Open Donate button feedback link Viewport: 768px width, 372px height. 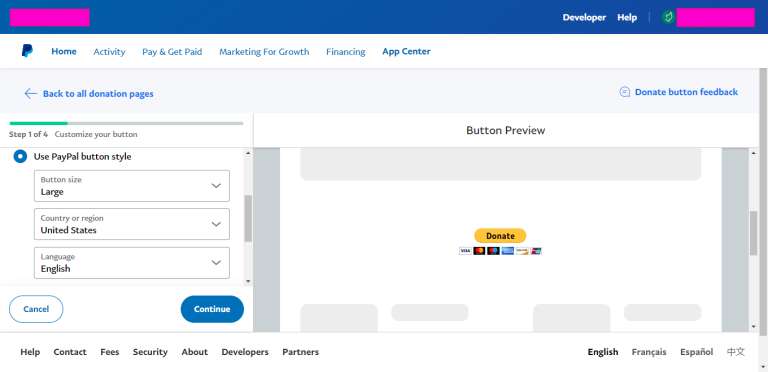[686, 92]
